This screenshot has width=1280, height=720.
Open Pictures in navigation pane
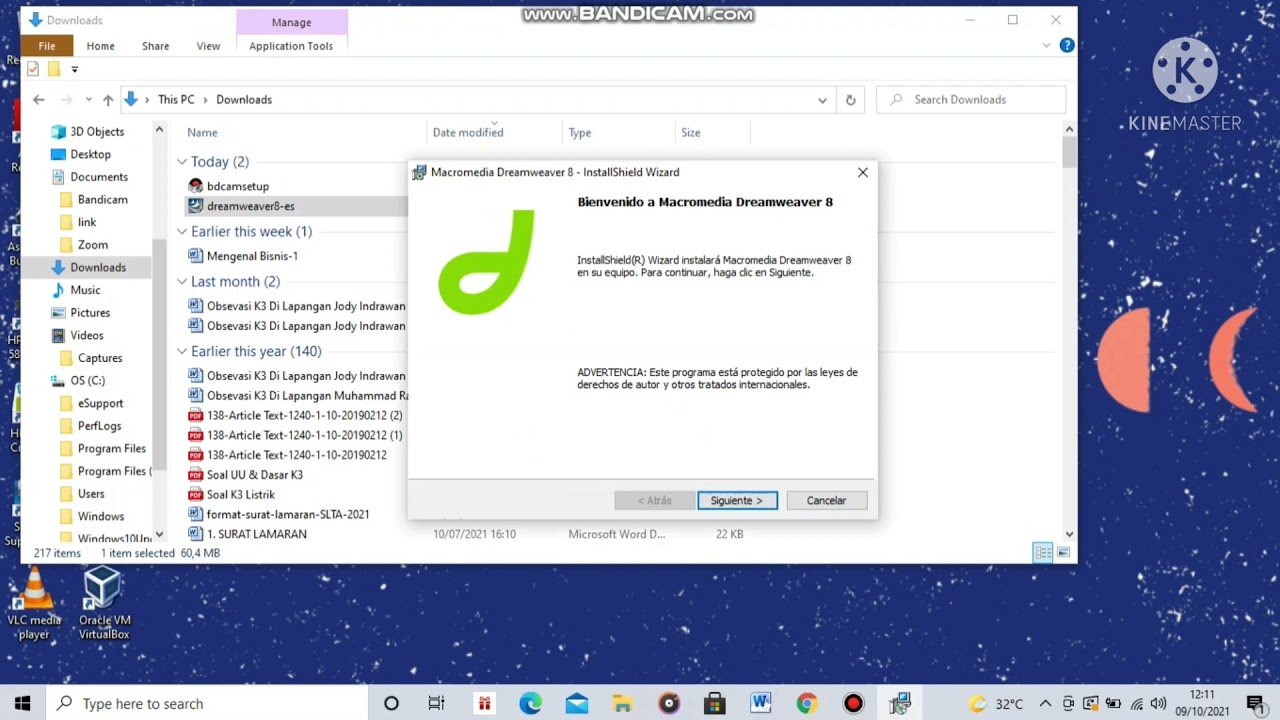point(90,313)
